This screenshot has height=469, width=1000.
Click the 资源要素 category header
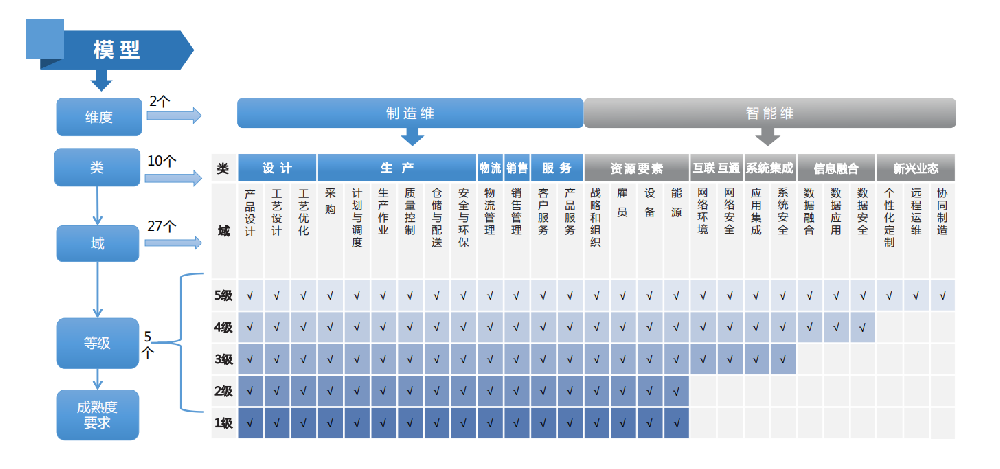pyautogui.click(x=637, y=168)
